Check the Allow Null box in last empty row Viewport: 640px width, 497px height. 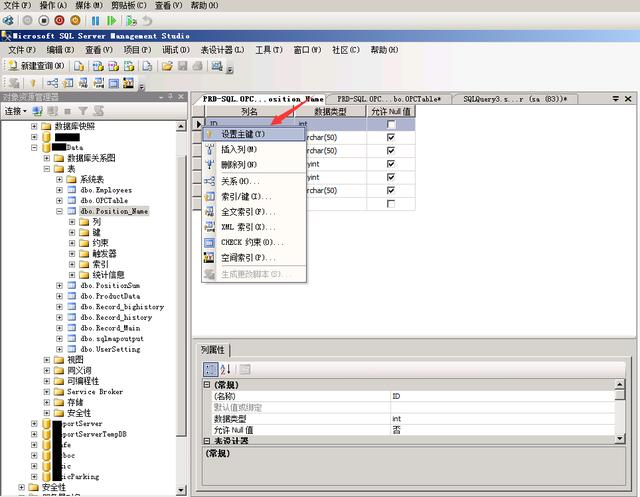(390, 203)
